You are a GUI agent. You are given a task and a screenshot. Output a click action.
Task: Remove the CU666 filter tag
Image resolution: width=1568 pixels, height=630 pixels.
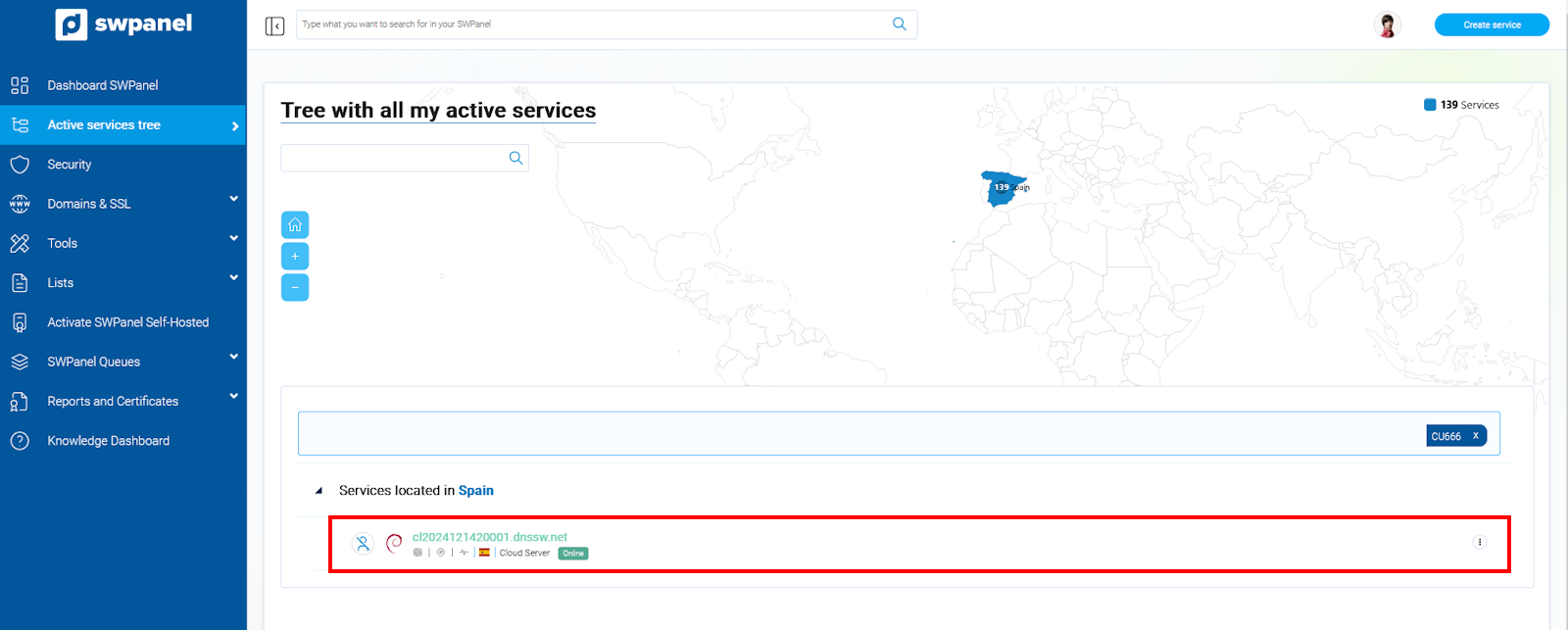pyautogui.click(x=1475, y=436)
